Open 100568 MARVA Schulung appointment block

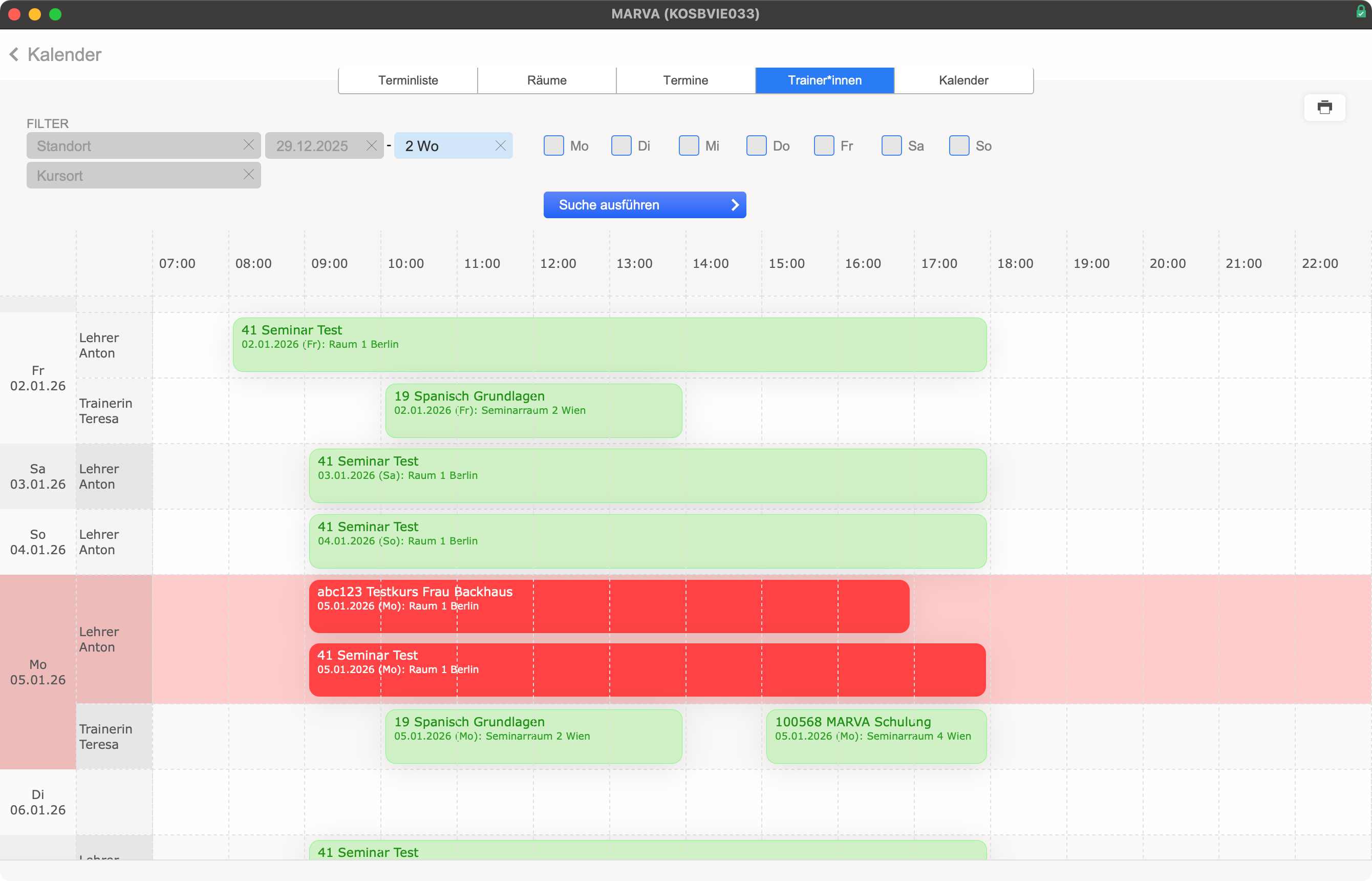(876, 737)
